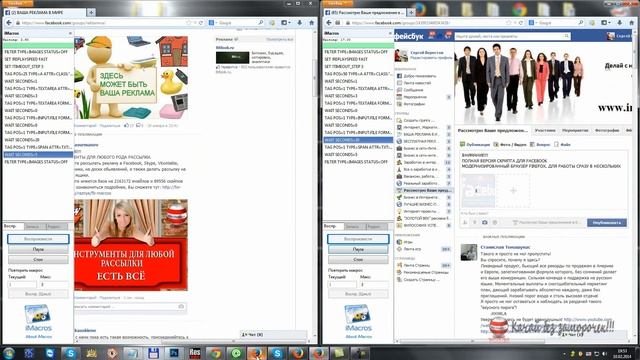The image size is (640, 360).
Task: Open a new tab in left Firefox window
Action: point(91,13)
